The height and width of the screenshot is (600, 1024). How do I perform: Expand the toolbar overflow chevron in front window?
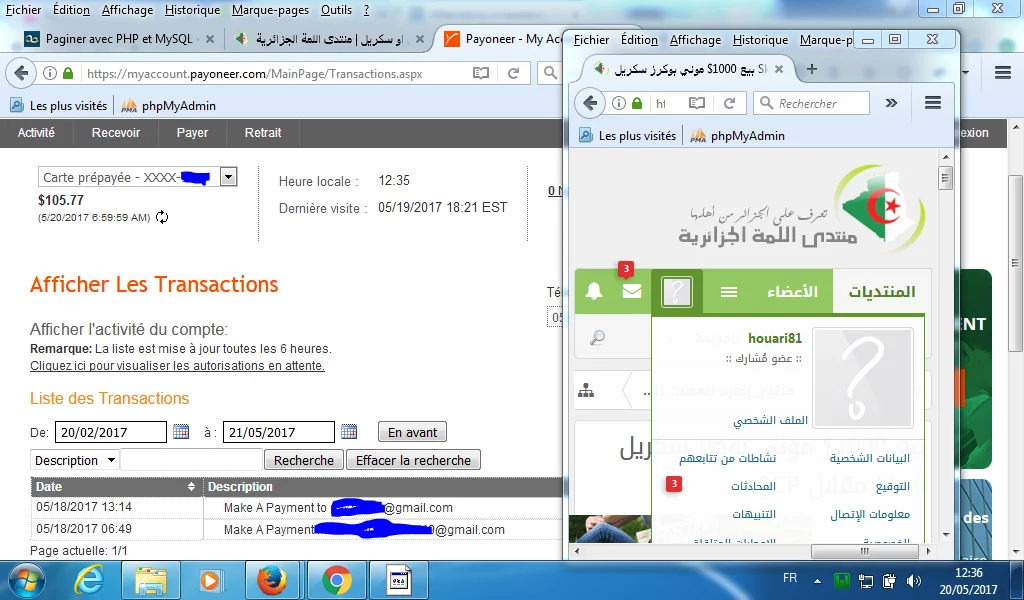(891, 103)
